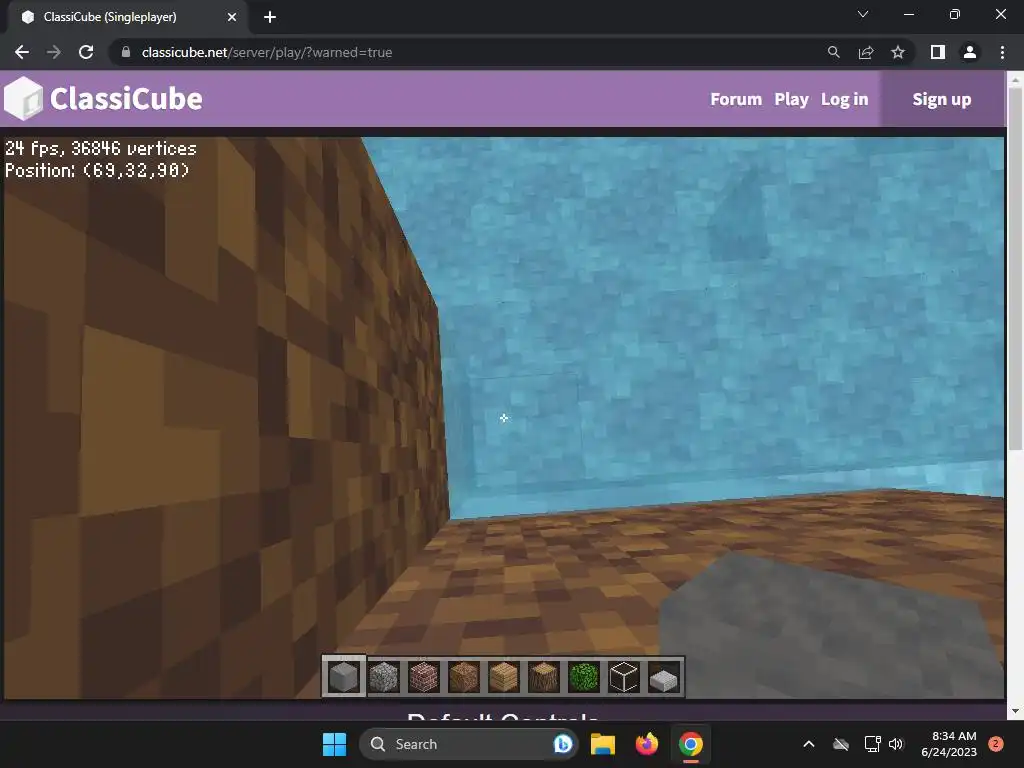Open the clock and calendar
The image size is (1024, 768).
coord(949,744)
